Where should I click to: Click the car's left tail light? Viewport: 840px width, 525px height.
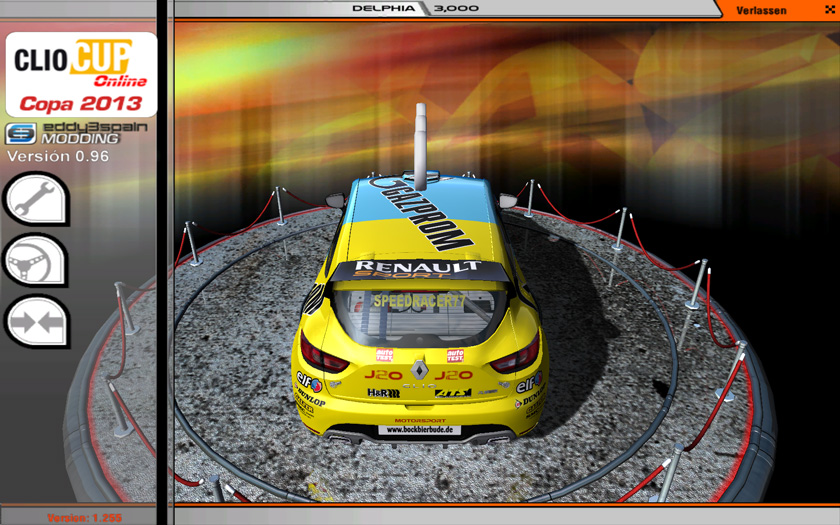pos(326,356)
